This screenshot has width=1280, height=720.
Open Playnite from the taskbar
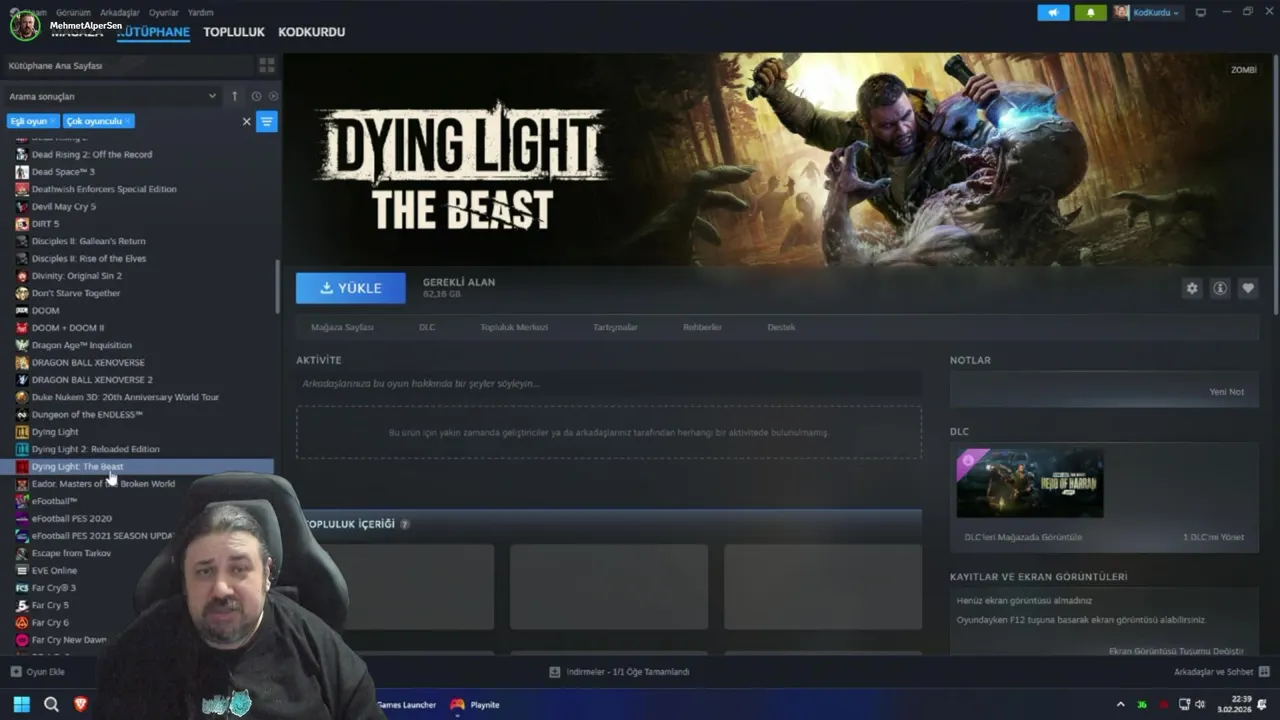coord(475,704)
